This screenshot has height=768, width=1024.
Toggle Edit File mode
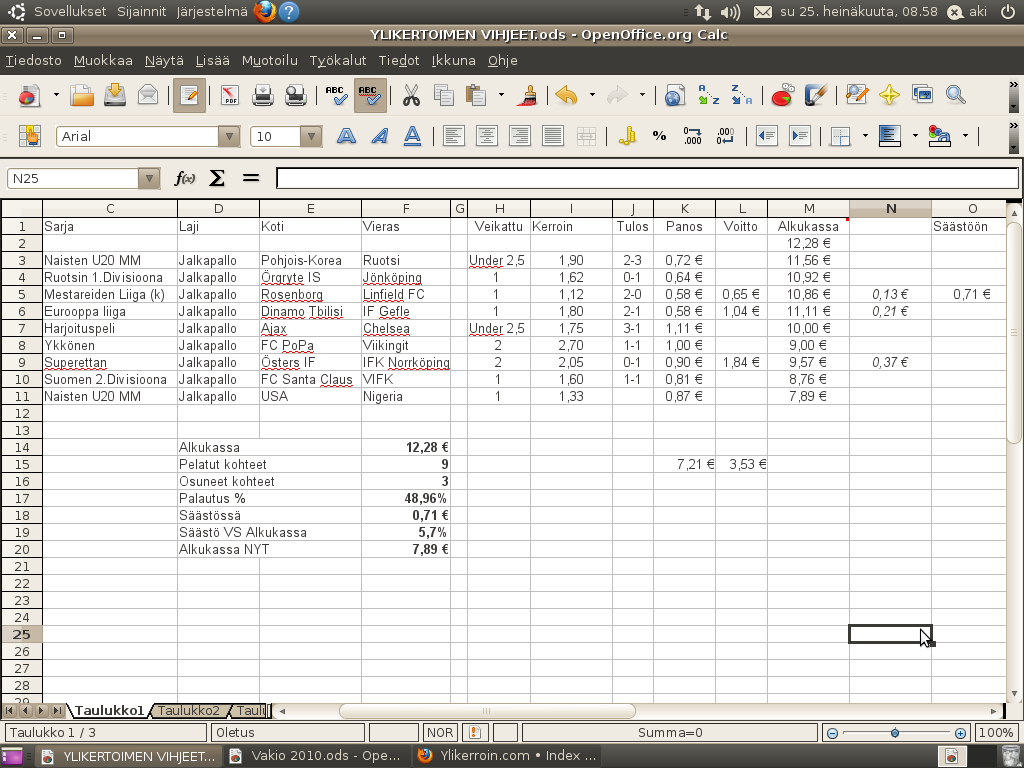(189, 96)
